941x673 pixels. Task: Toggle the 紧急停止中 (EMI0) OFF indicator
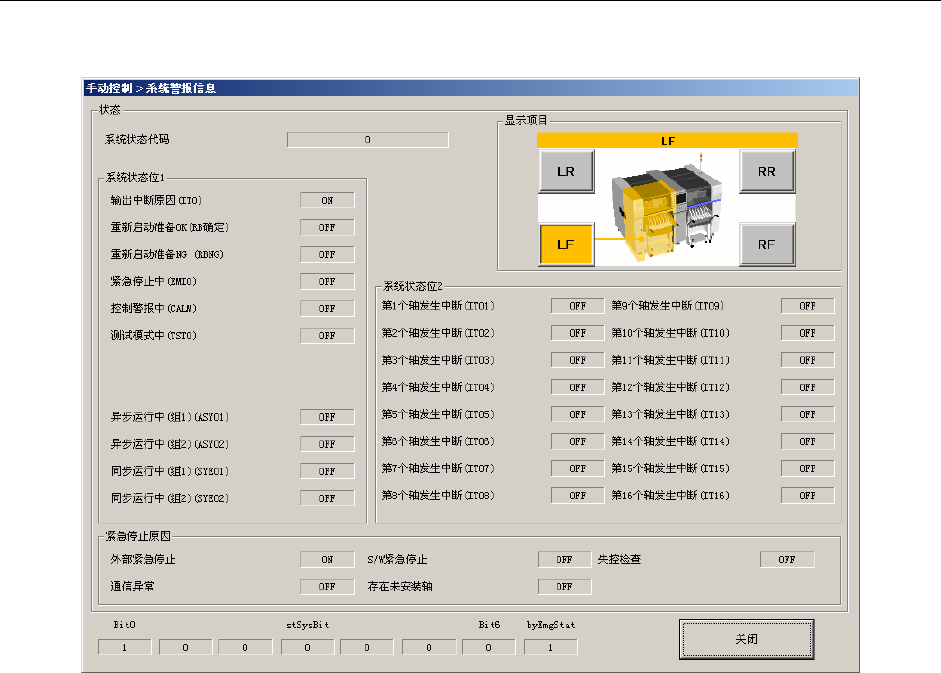click(327, 282)
